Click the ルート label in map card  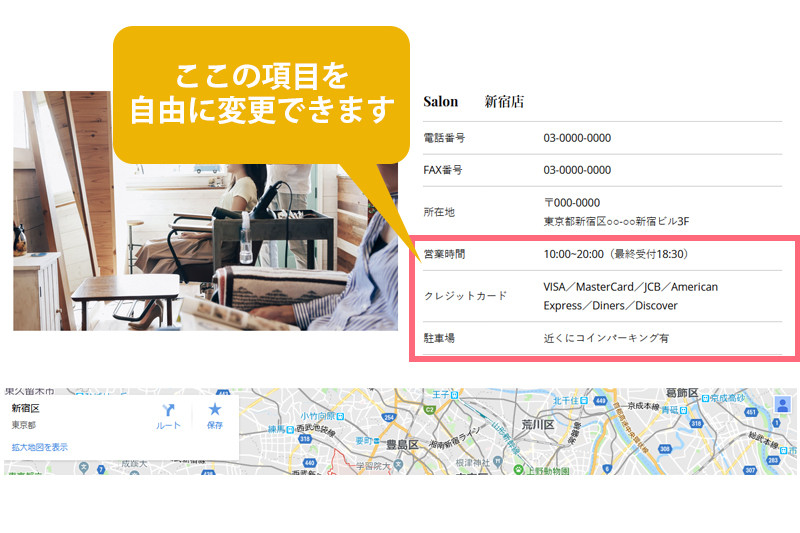168,426
